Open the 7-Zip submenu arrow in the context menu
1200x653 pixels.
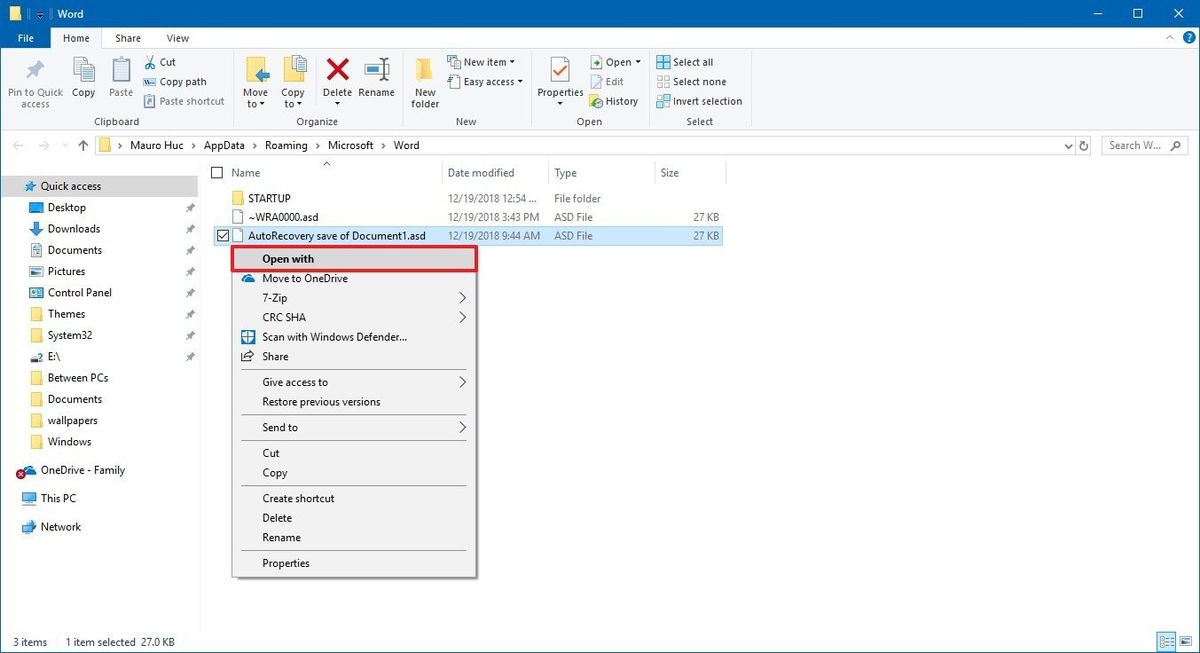pyautogui.click(x=461, y=297)
